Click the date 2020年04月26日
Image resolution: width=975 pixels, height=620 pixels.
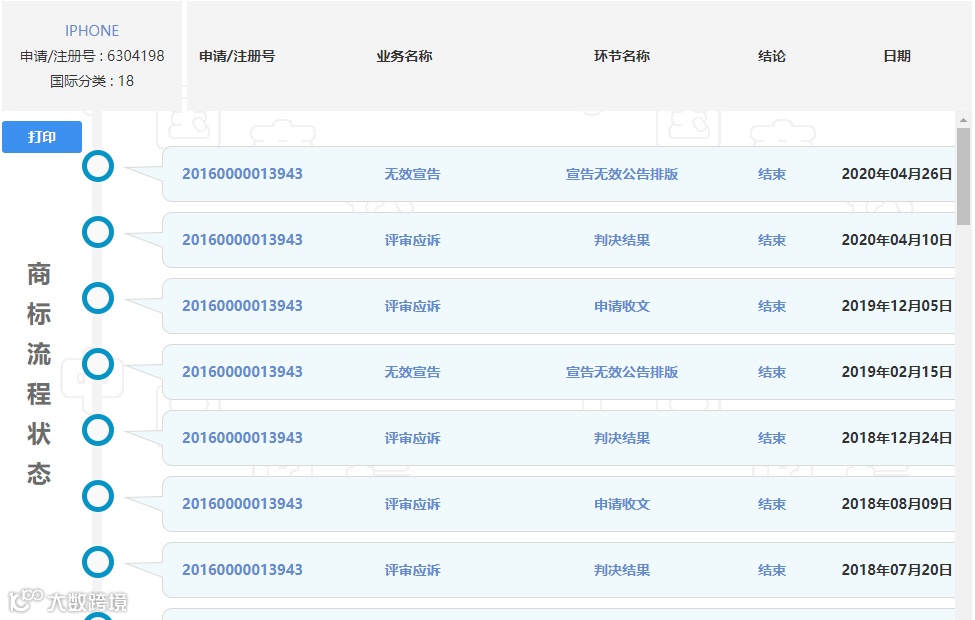897,174
